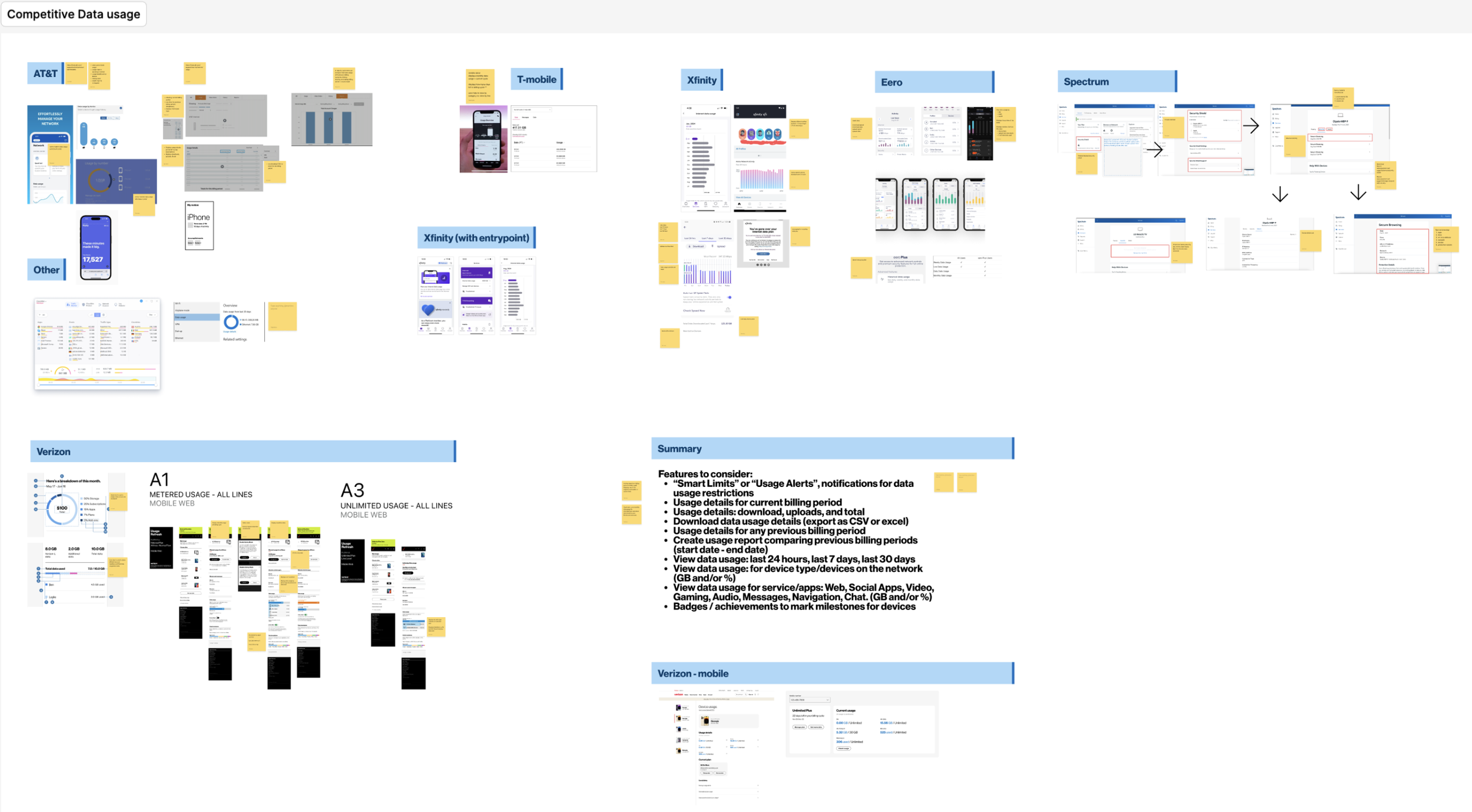1472x812 pixels.
Task: Click the Summary section header bar
Action: [832, 449]
